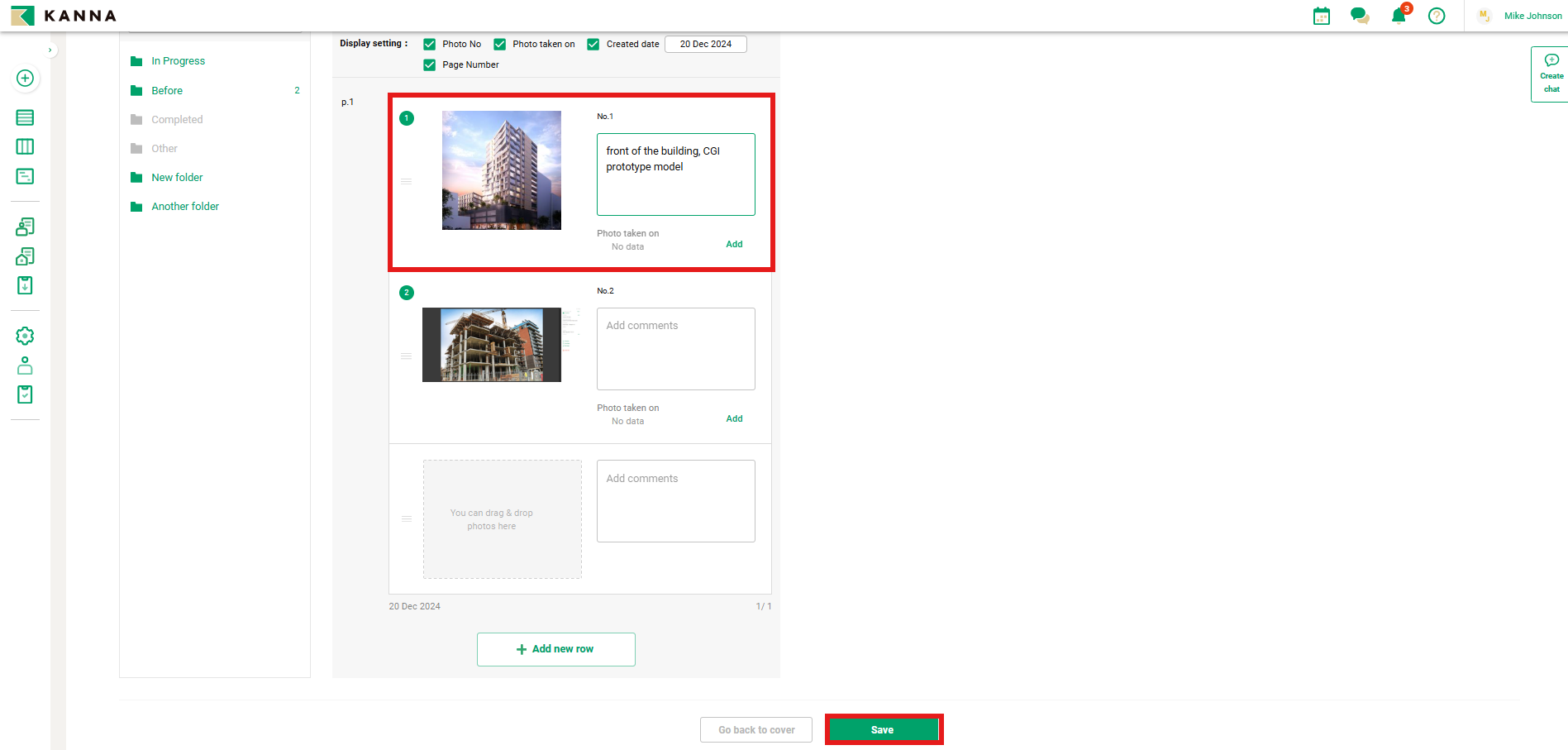Open the calendar icon in header

click(x=1321, y=16)
